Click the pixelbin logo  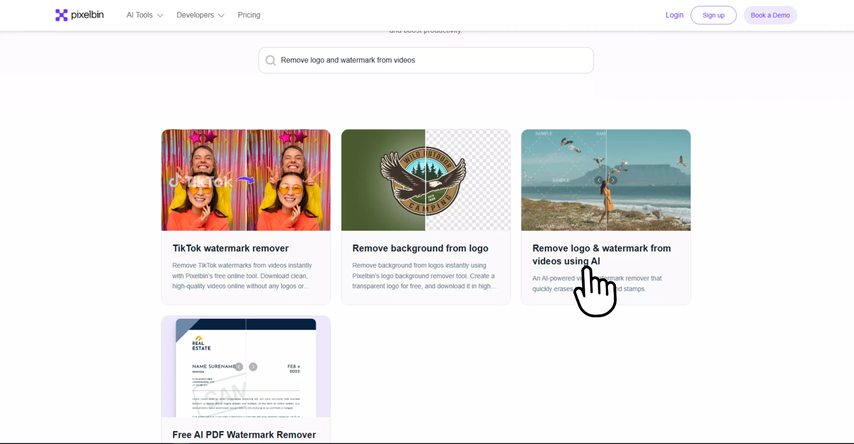point(79,15)
